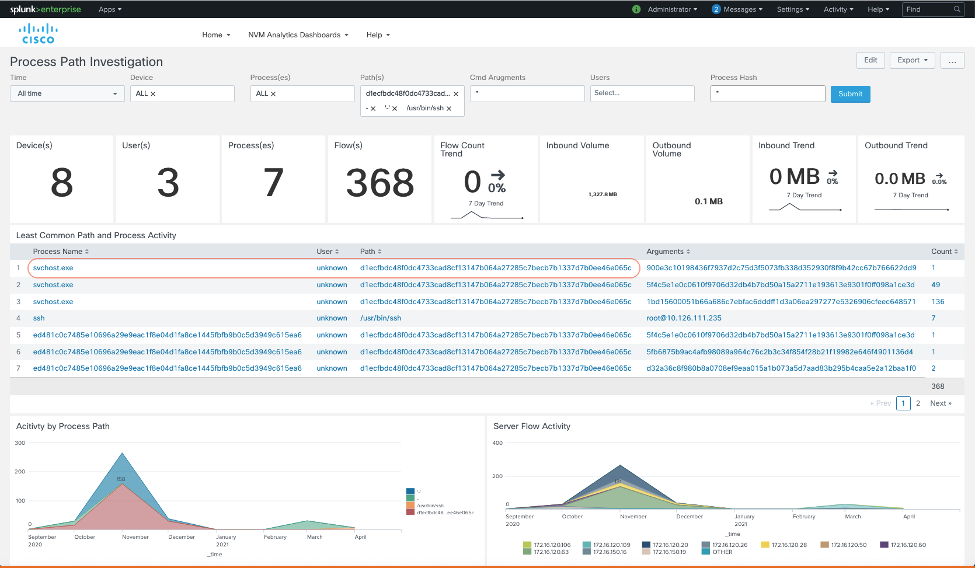Click the Edit dashboard button
Viewport: 977px width, 568px height.
[870, 60]
